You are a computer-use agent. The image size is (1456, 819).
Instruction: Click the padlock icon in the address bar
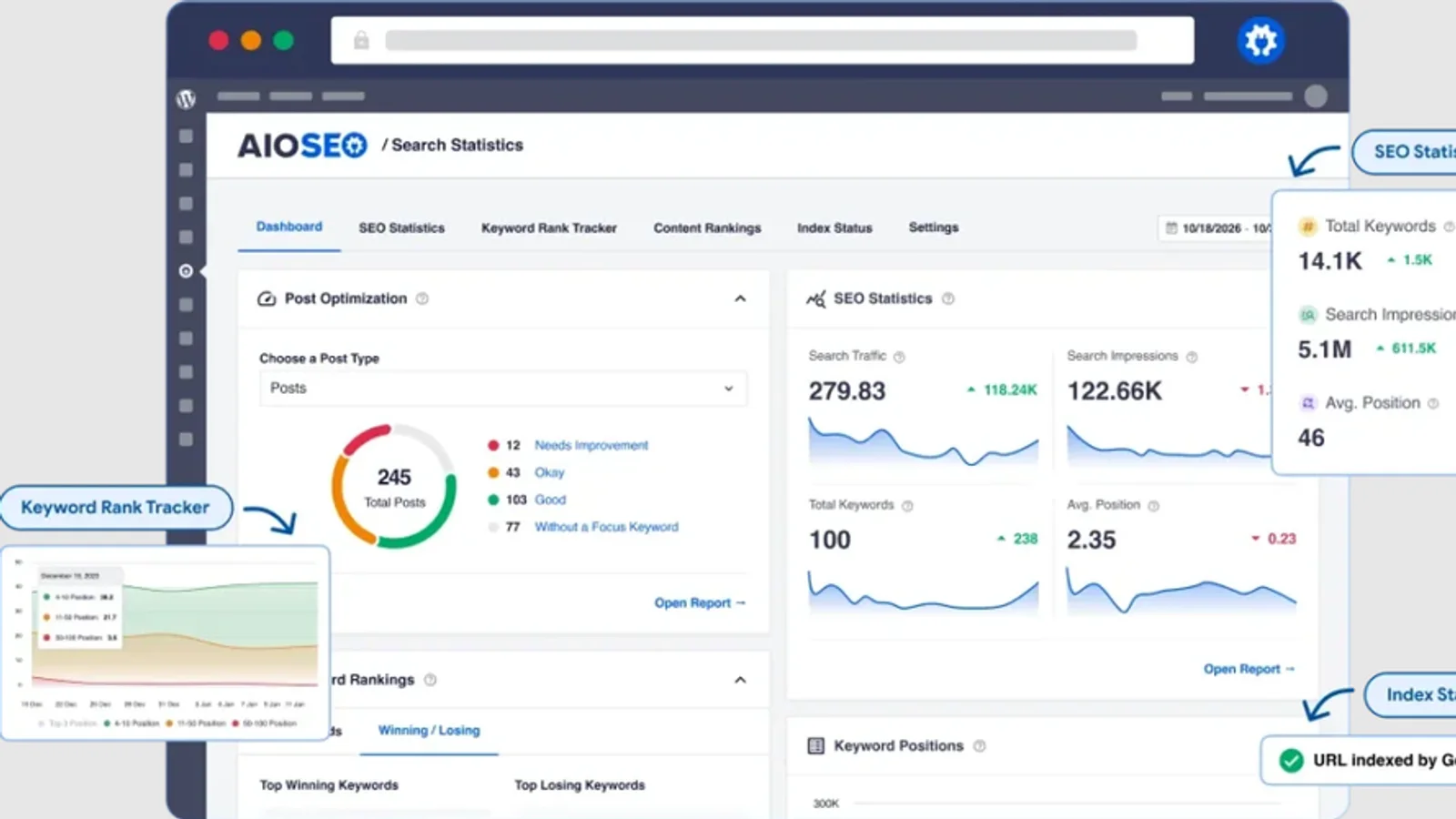pyautogui.click(x=361, y=40)
